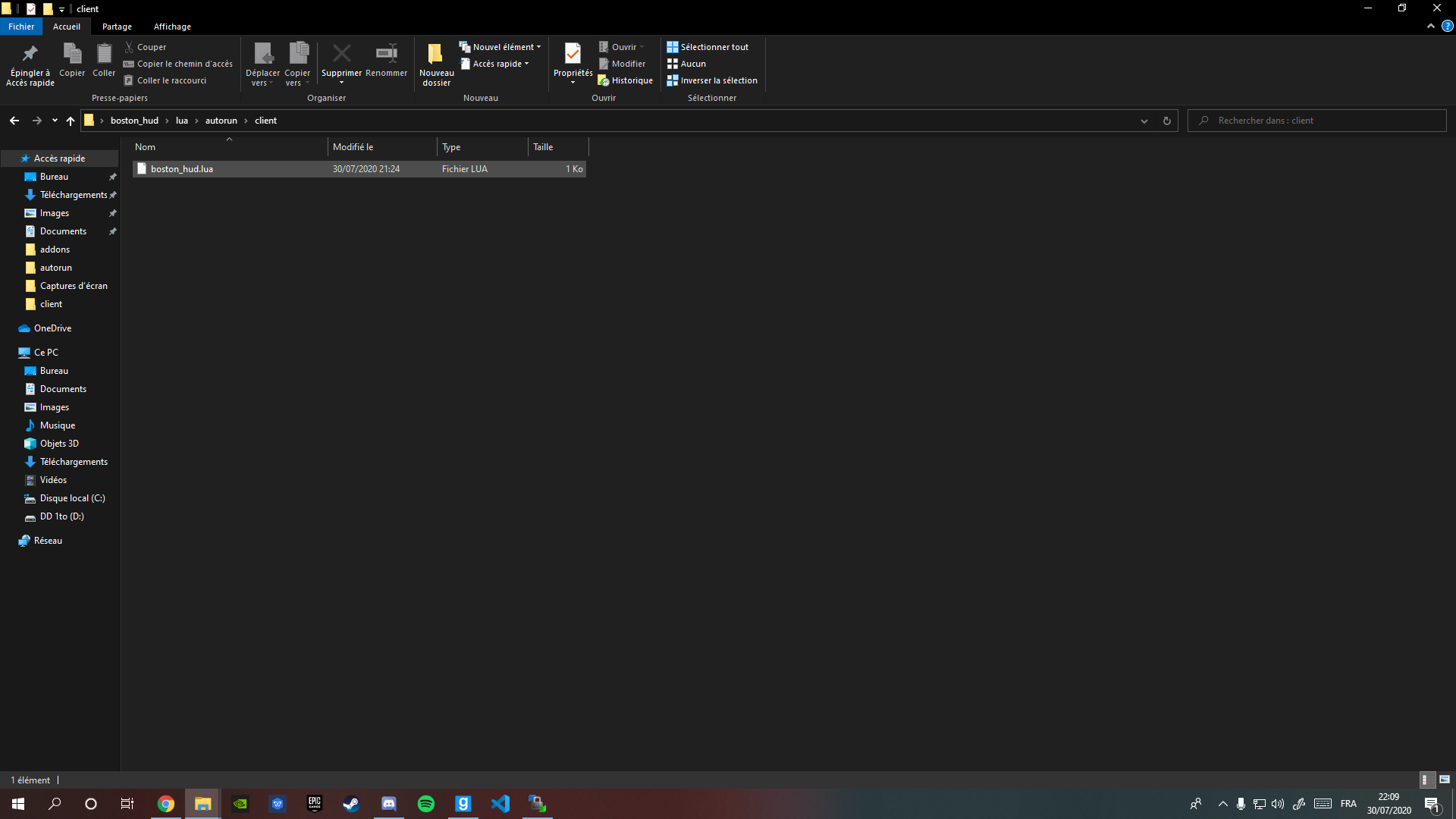This screenshot has height=819, width=1456.
Task: Open Spotify from taskbar
Action: (425, 804)
